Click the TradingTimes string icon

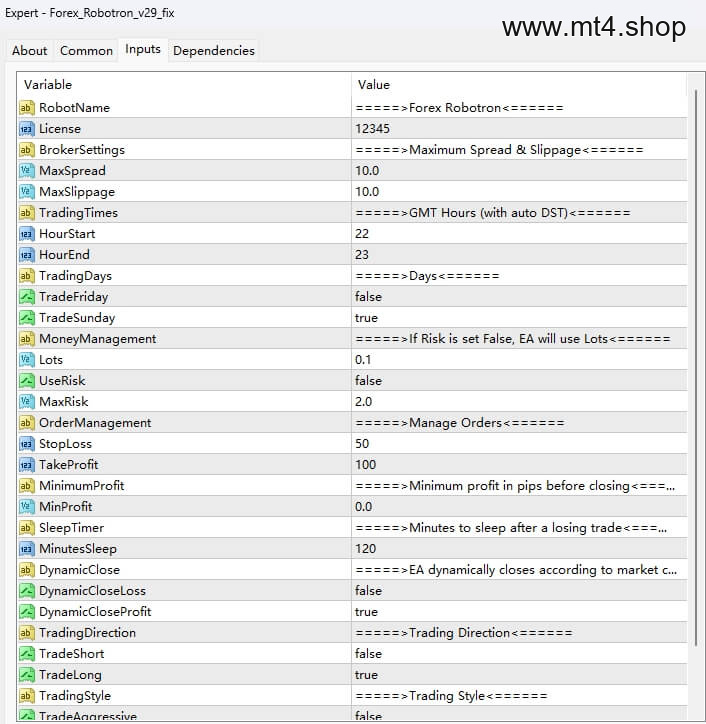(x=27, y=213)
